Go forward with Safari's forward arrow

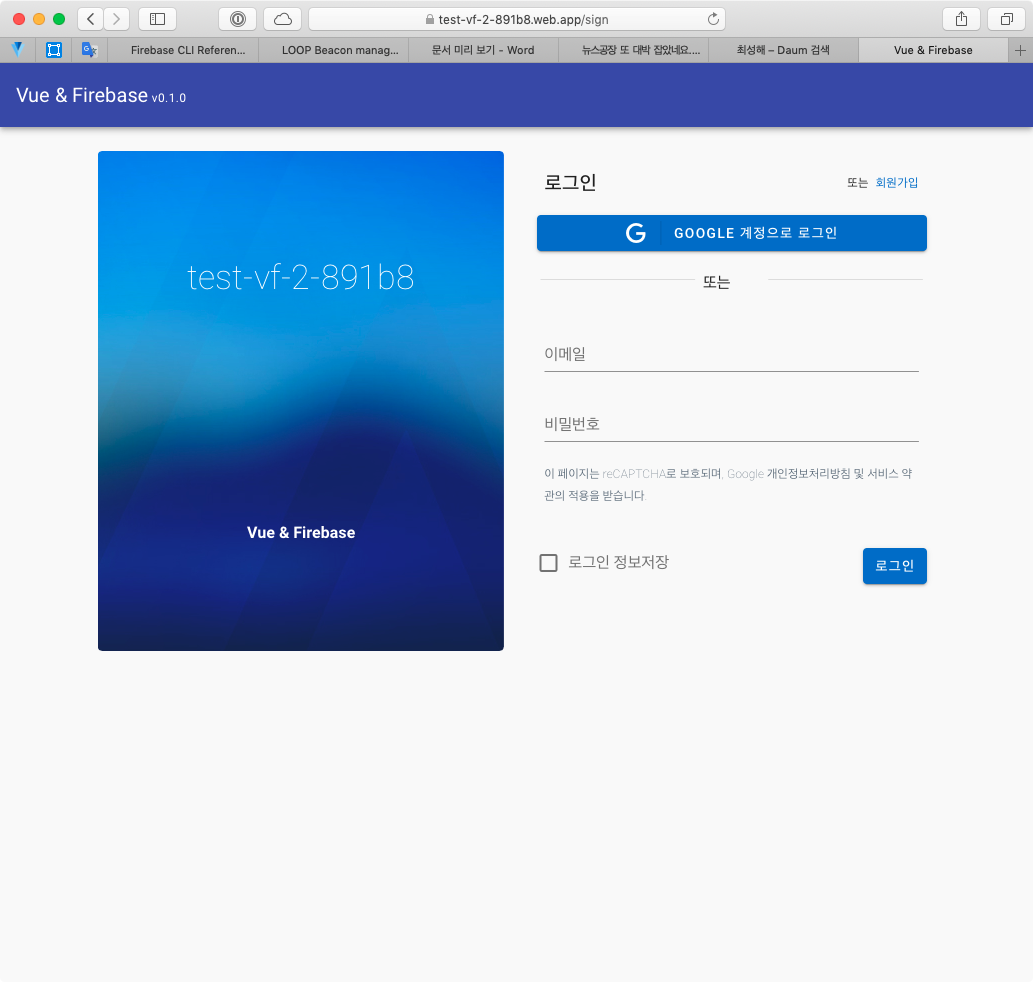point(117,19)
